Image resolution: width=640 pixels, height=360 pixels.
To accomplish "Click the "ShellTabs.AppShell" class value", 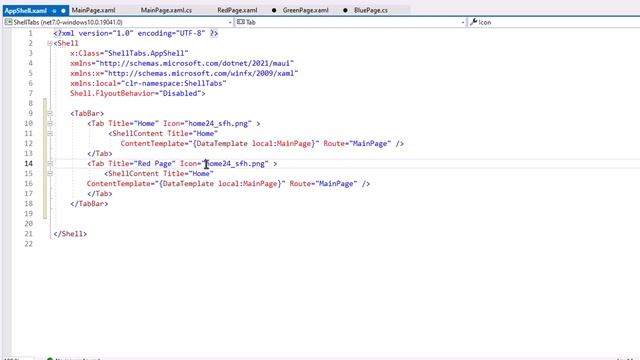I will click(x=146, y=53).
